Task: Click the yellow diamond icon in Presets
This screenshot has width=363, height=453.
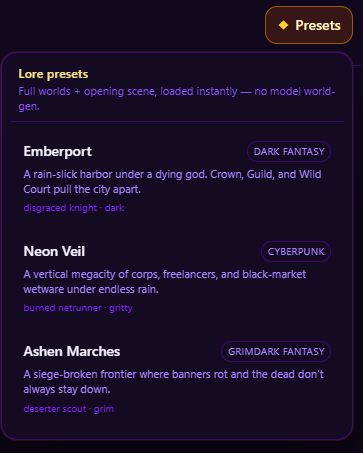Action: coord(283,25)
